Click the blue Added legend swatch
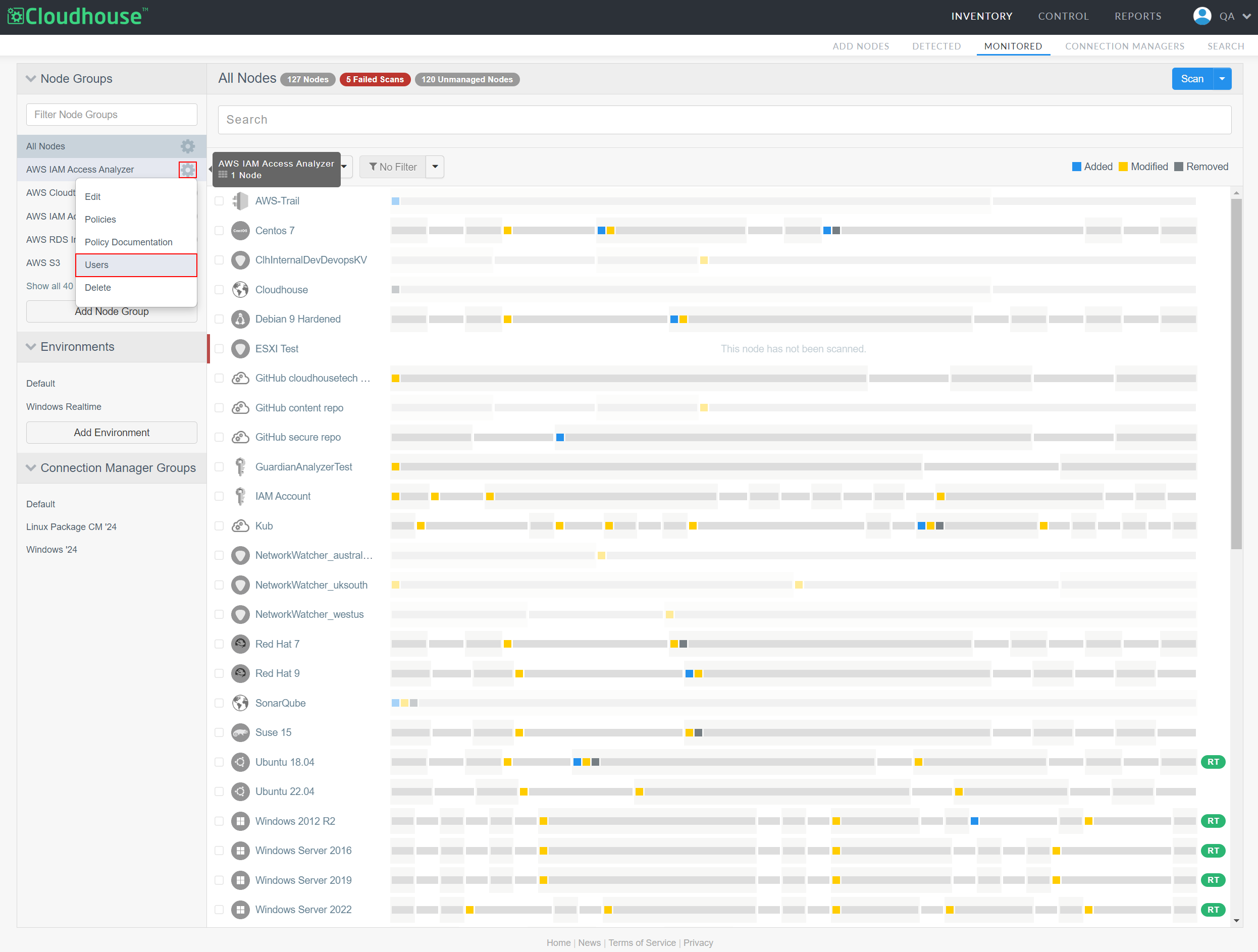 [1076, 167]
